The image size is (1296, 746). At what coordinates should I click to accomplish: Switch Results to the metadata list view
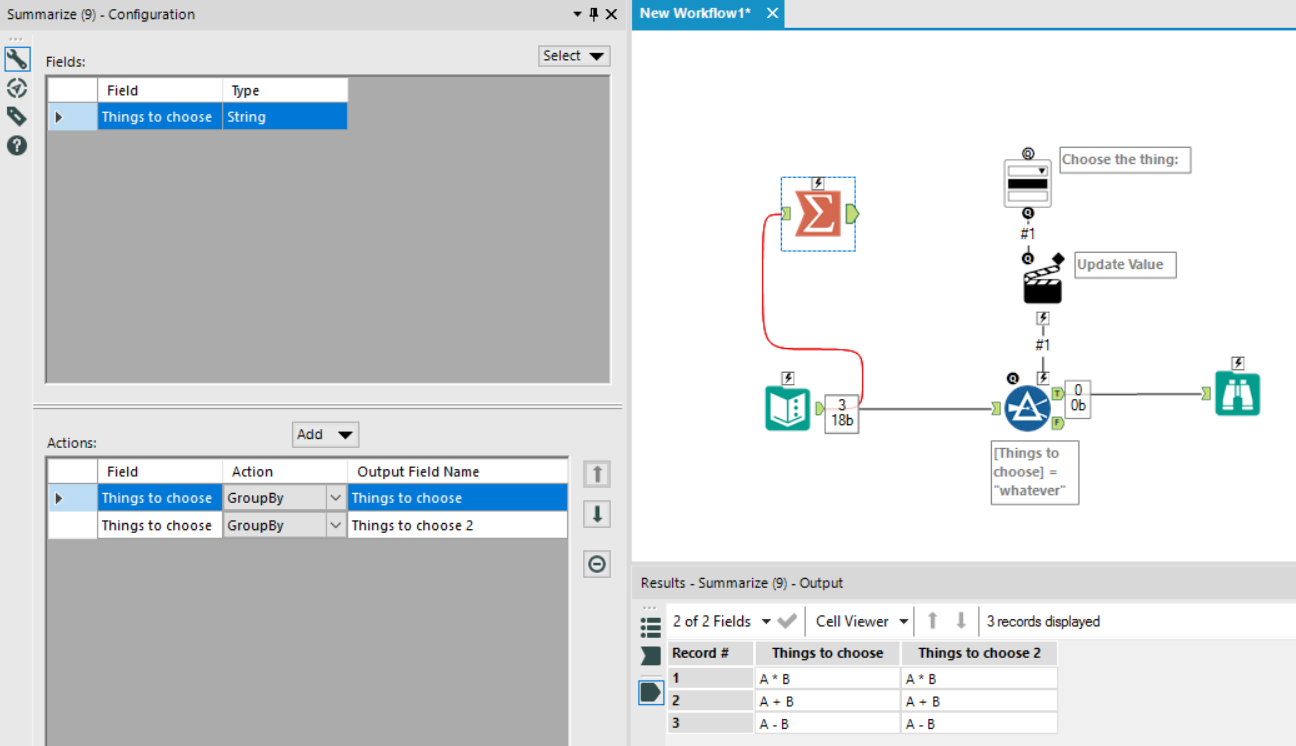tap(651, 627)
